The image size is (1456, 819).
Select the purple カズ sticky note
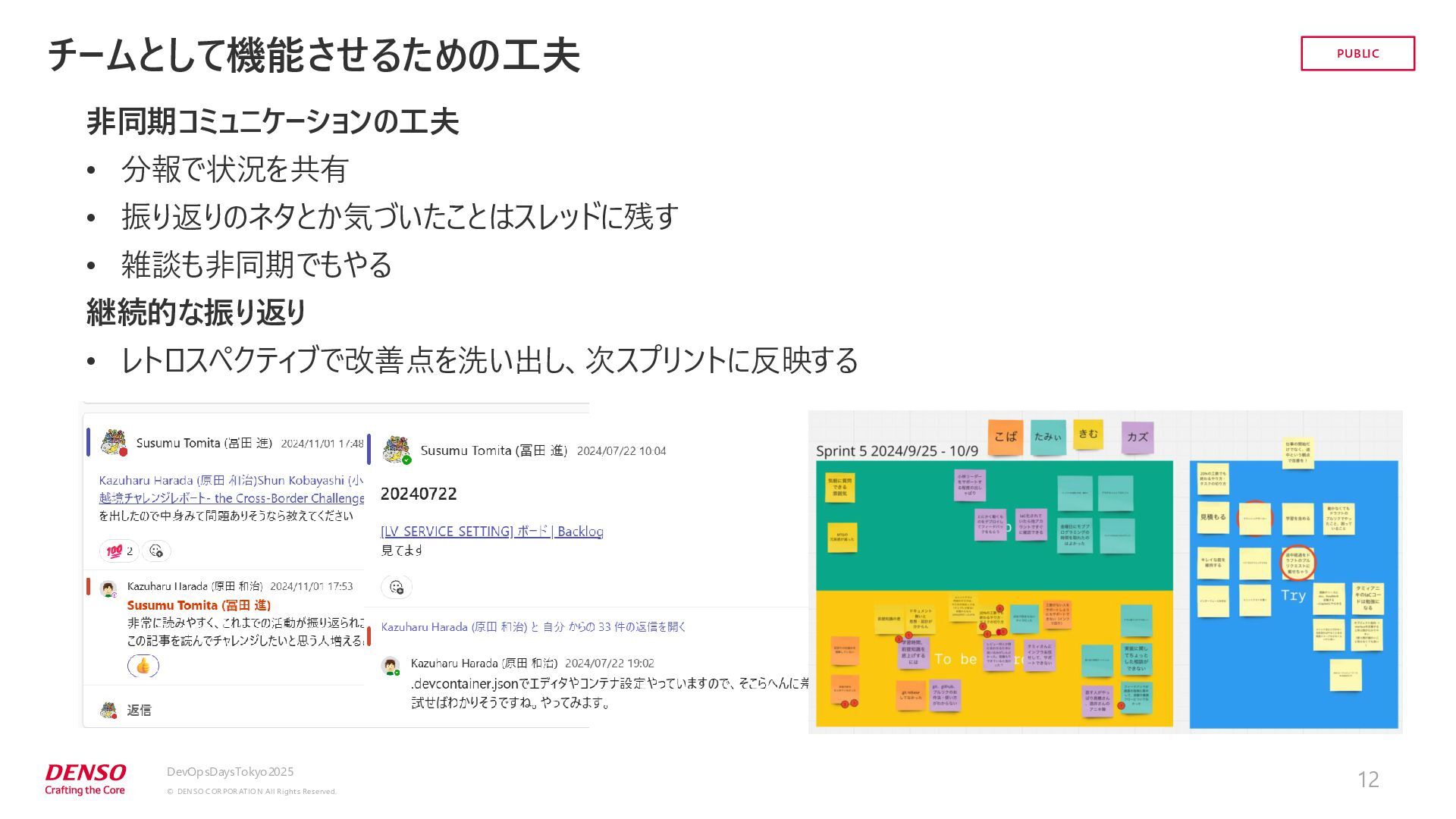[1137, 438]
